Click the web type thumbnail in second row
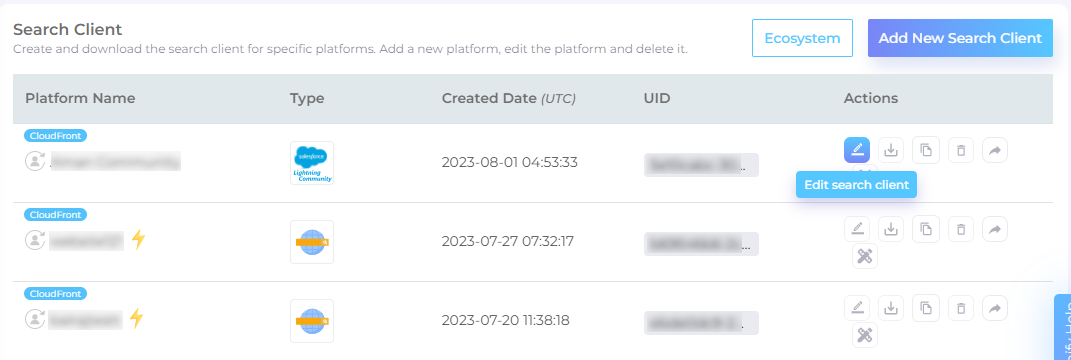Viewport: 1071px width, 360px height. tap(312, 242)
